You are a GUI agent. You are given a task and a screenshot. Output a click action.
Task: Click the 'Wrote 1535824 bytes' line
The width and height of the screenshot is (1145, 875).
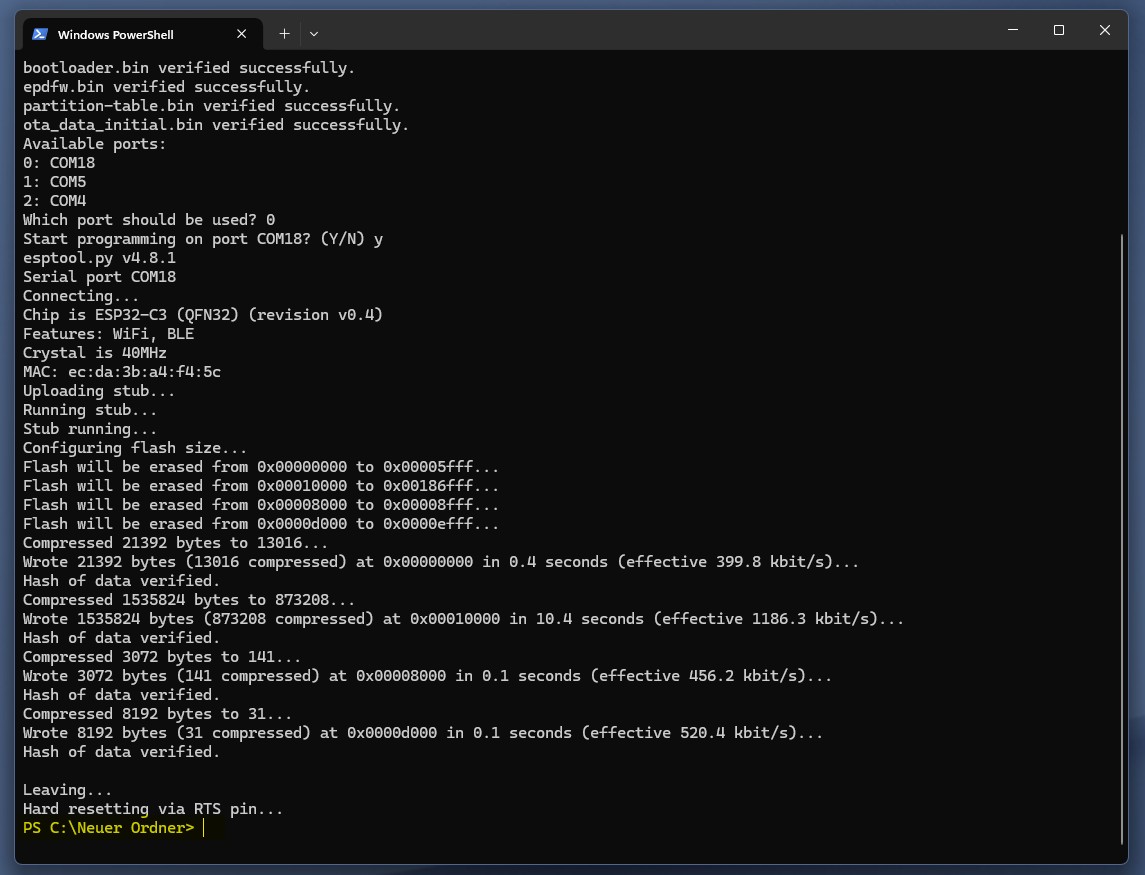[x=464, y=619]
